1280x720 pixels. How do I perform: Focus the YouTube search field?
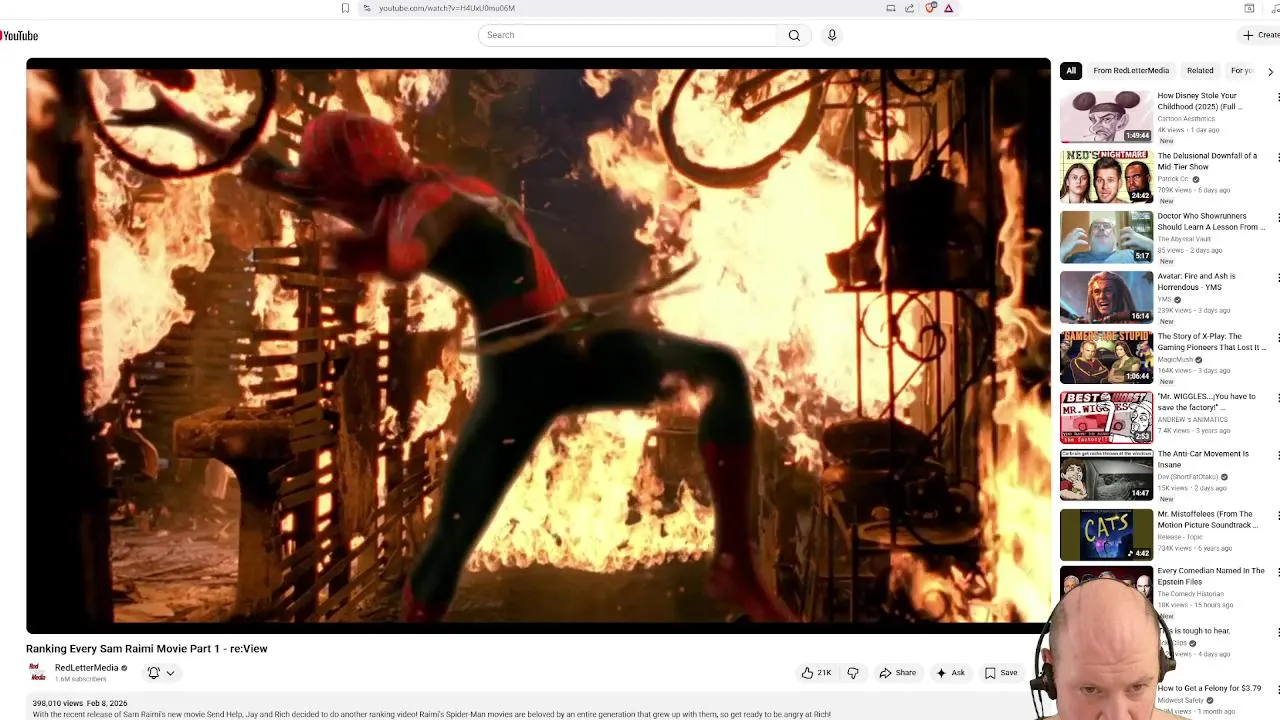click(628, 35)
